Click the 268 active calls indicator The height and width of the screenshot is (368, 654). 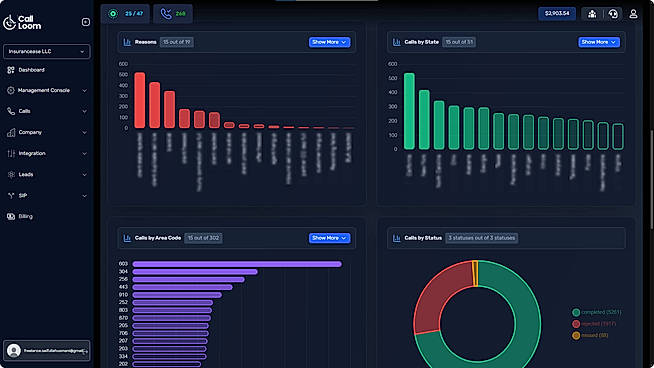173,14
